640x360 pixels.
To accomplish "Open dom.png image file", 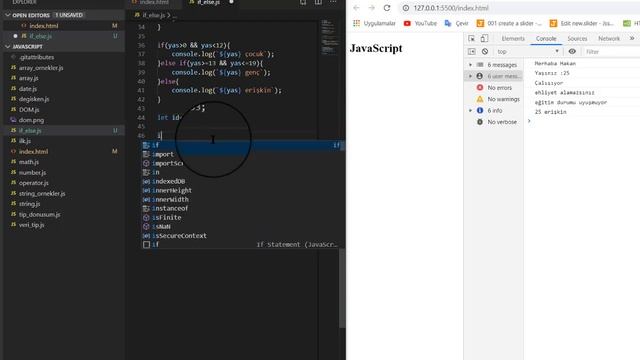I will click(31, 120).
